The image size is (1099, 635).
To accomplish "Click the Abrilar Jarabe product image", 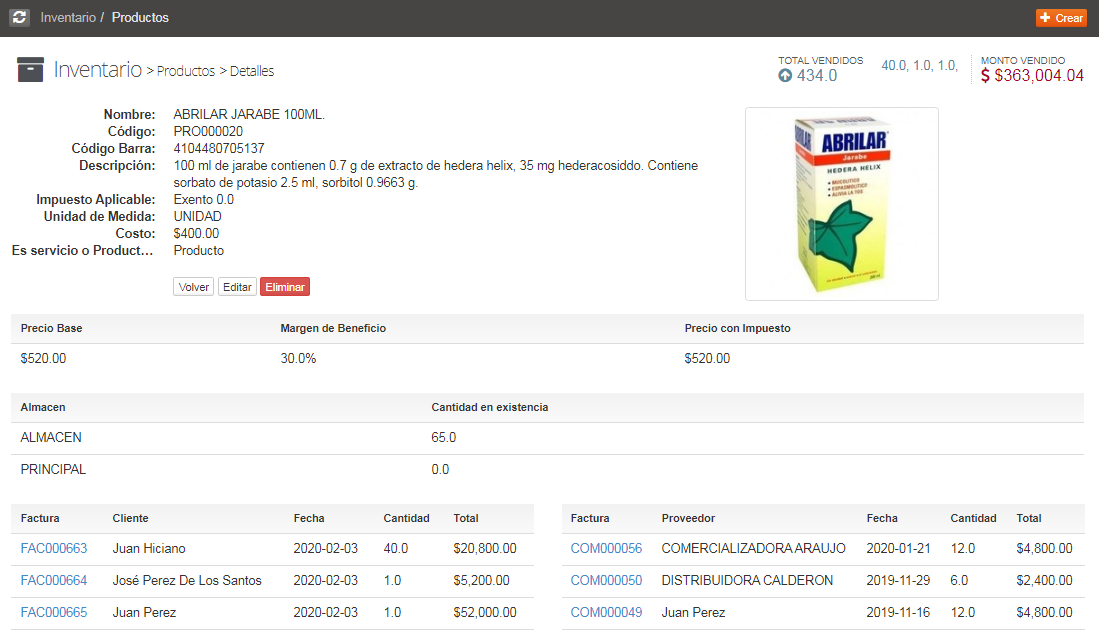I will tap(841, 203).
